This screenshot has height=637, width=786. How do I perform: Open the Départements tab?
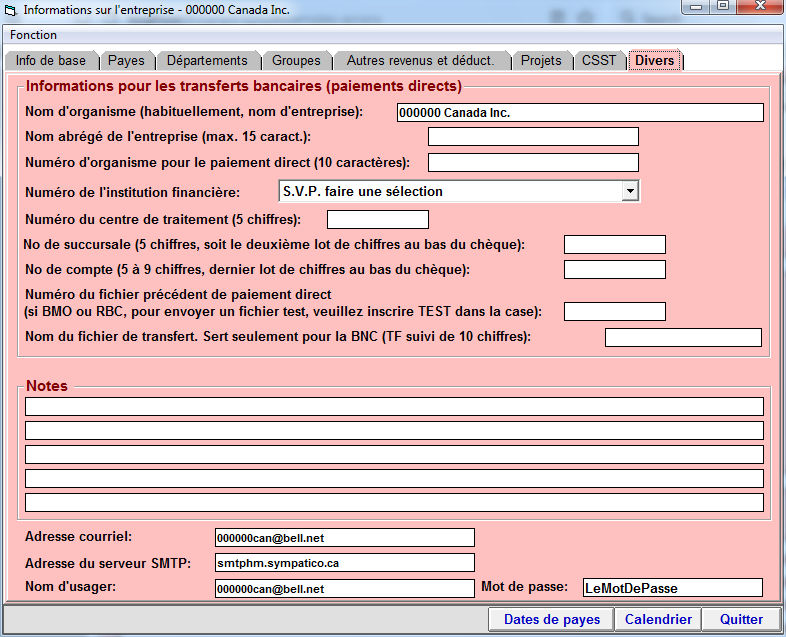[x=207, y=61]
